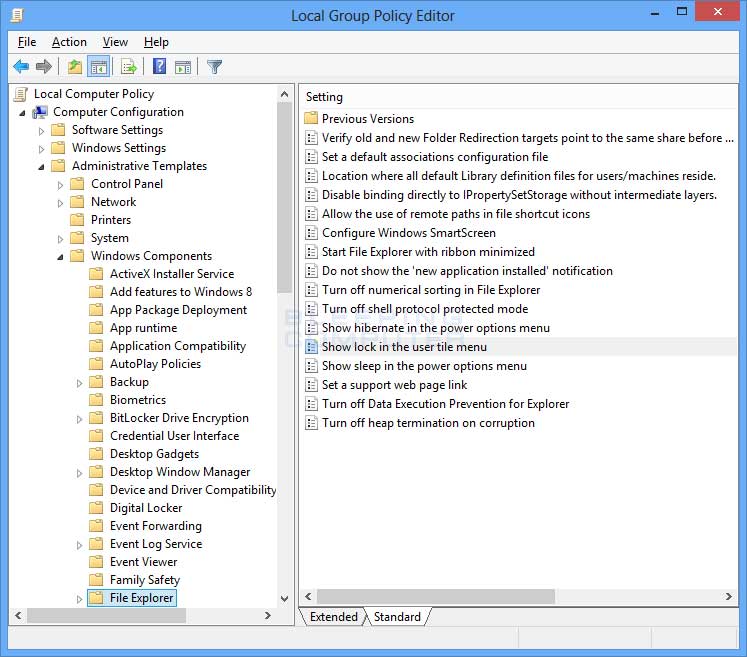Click settings pane scroll left arrow

click(x=308, y=596)
